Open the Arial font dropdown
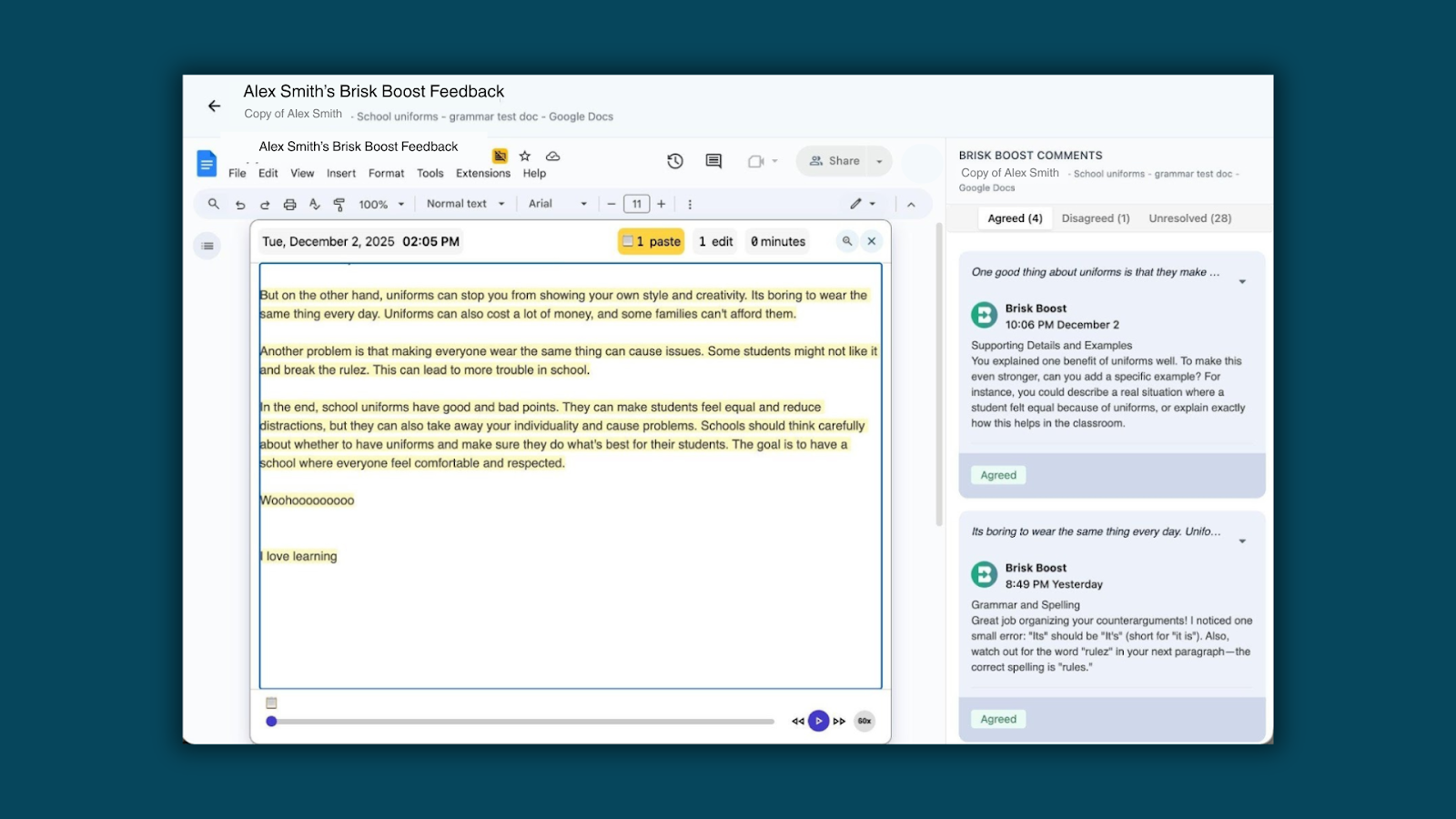 558,204
